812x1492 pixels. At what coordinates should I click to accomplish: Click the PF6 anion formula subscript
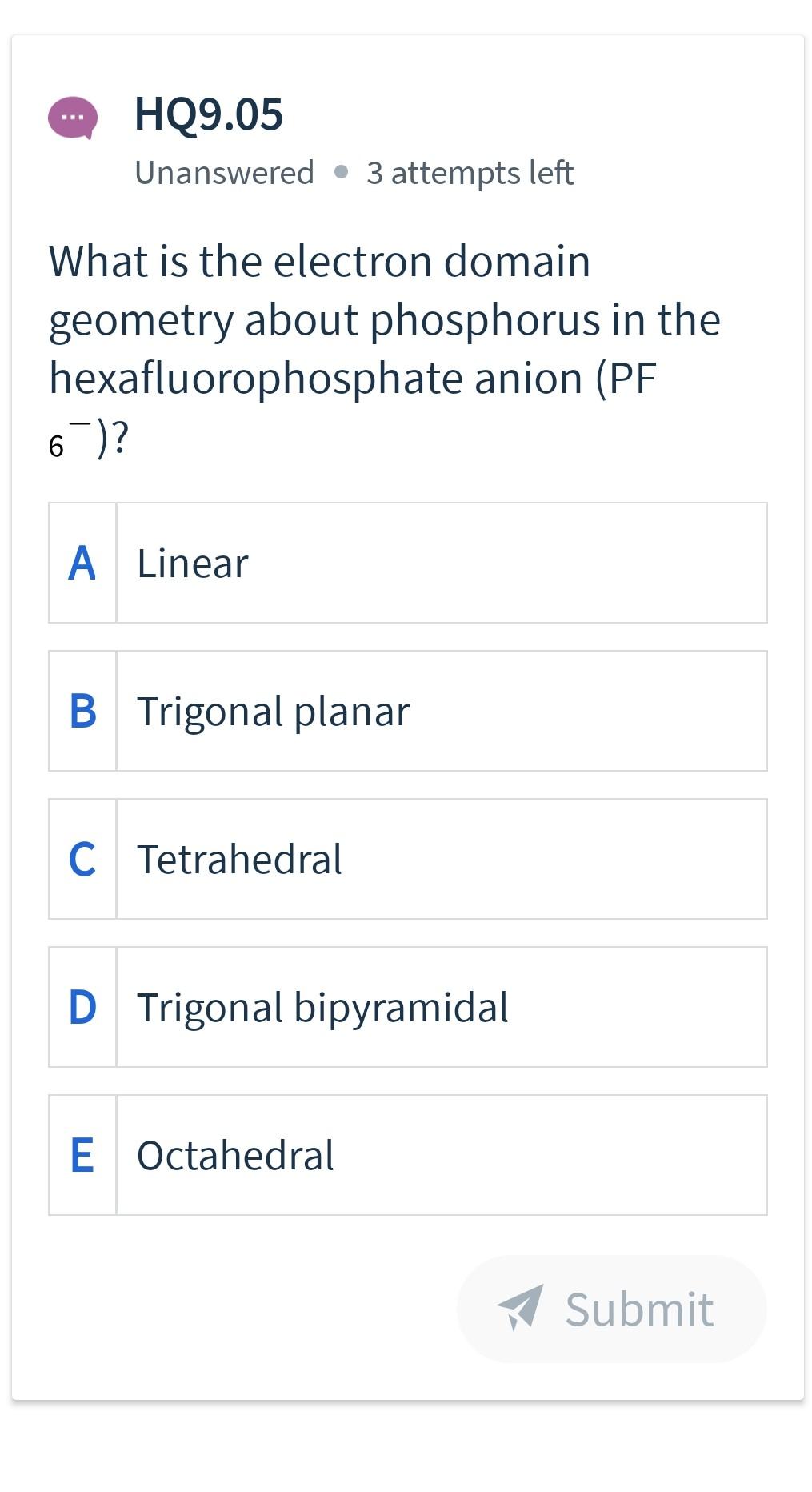pyautogui.click(x=56, y=447)
